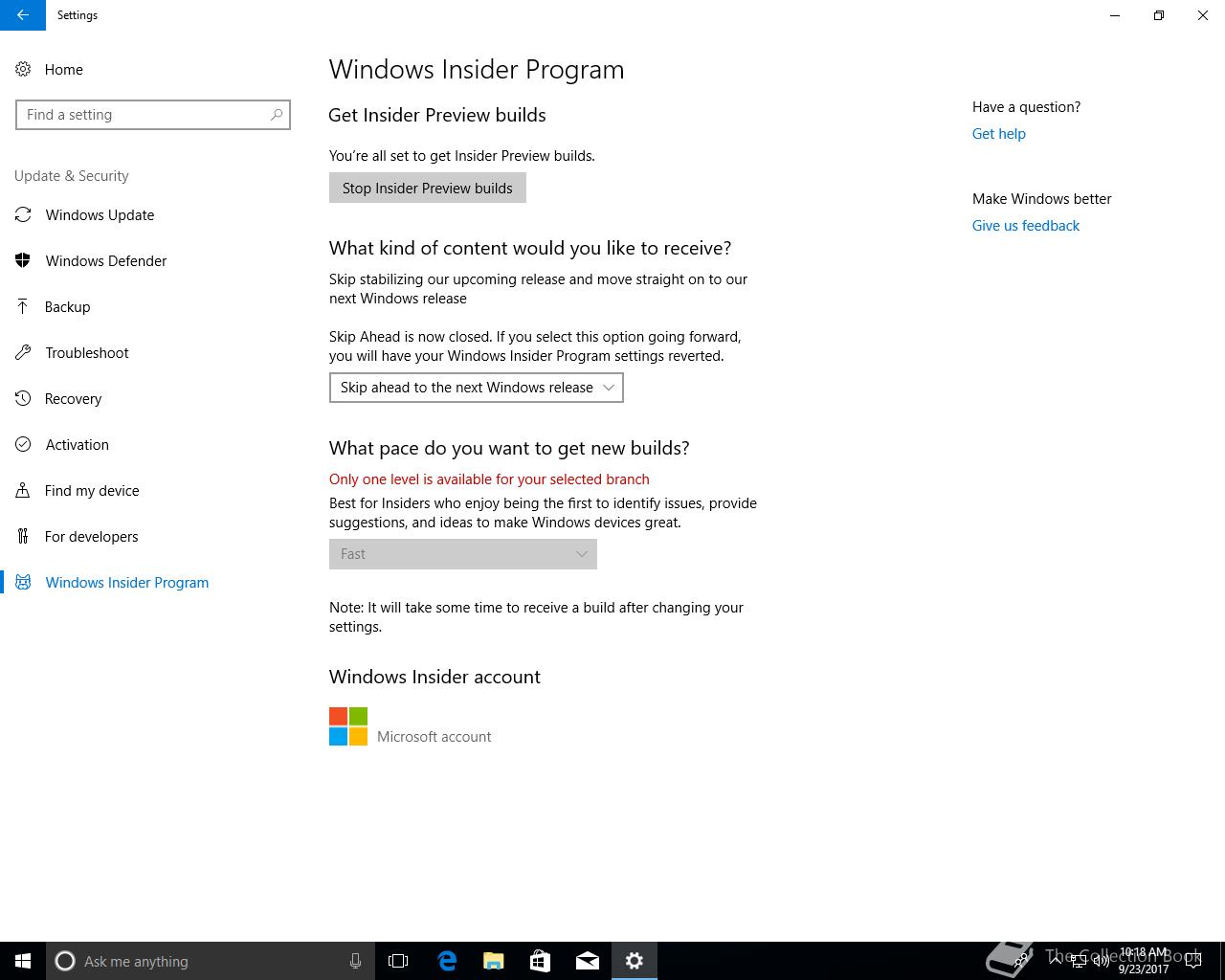Click the search magnifier in Find a setting
1225x980 pixels.
pos(277,115)
